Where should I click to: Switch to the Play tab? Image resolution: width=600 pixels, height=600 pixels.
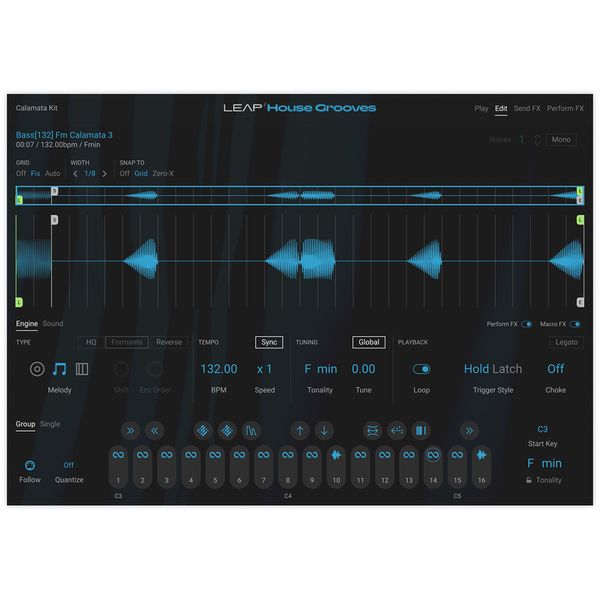pos(481,109)
